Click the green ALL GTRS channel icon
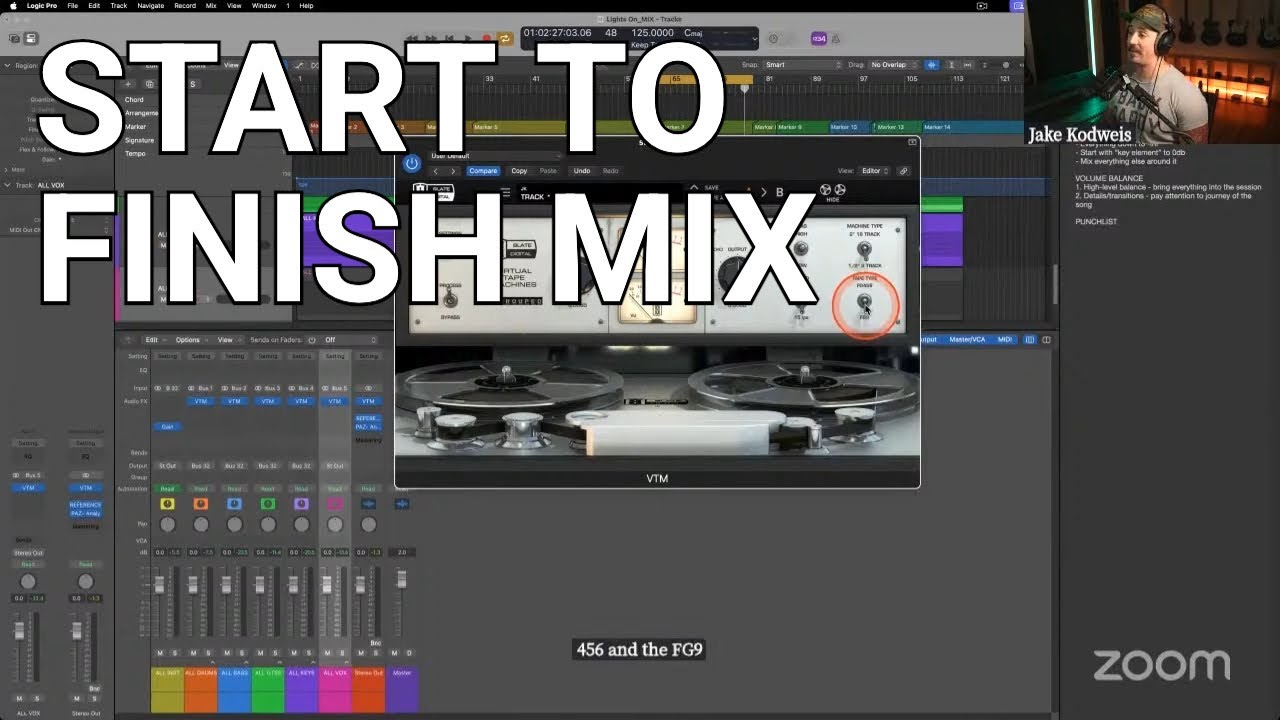The image size is (1280, 720). (x=268, y=504)
